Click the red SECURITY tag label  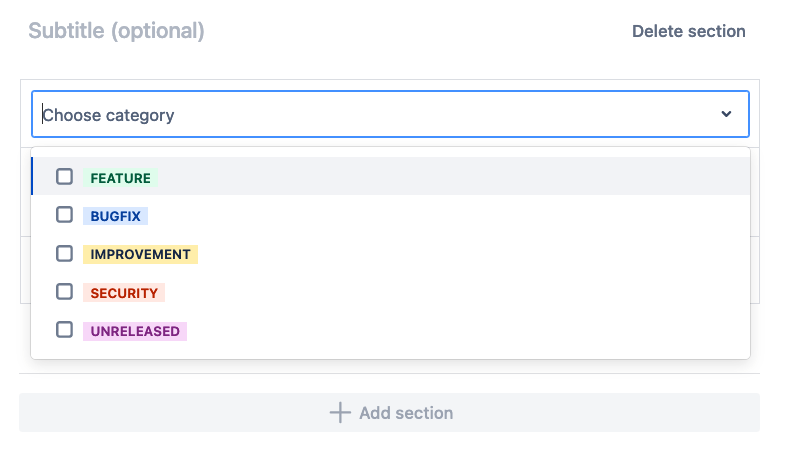124,293
